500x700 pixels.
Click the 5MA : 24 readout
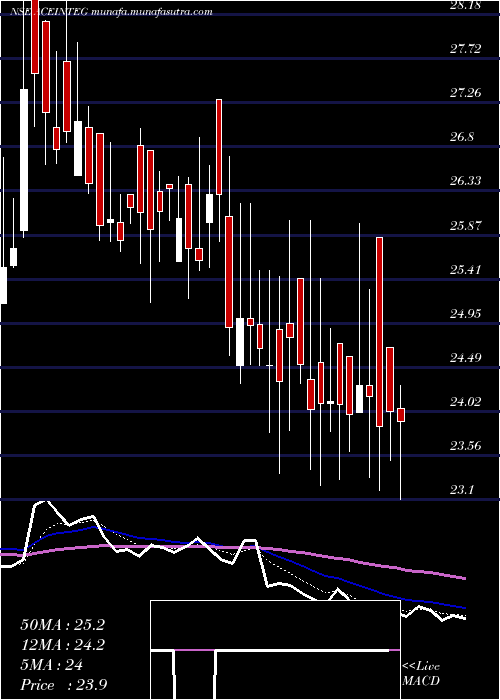tap(51, 665)
